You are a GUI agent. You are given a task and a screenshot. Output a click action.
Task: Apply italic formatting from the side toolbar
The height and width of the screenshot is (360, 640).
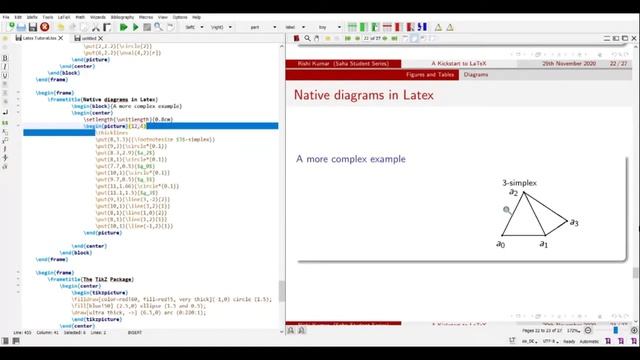(5, 67)
